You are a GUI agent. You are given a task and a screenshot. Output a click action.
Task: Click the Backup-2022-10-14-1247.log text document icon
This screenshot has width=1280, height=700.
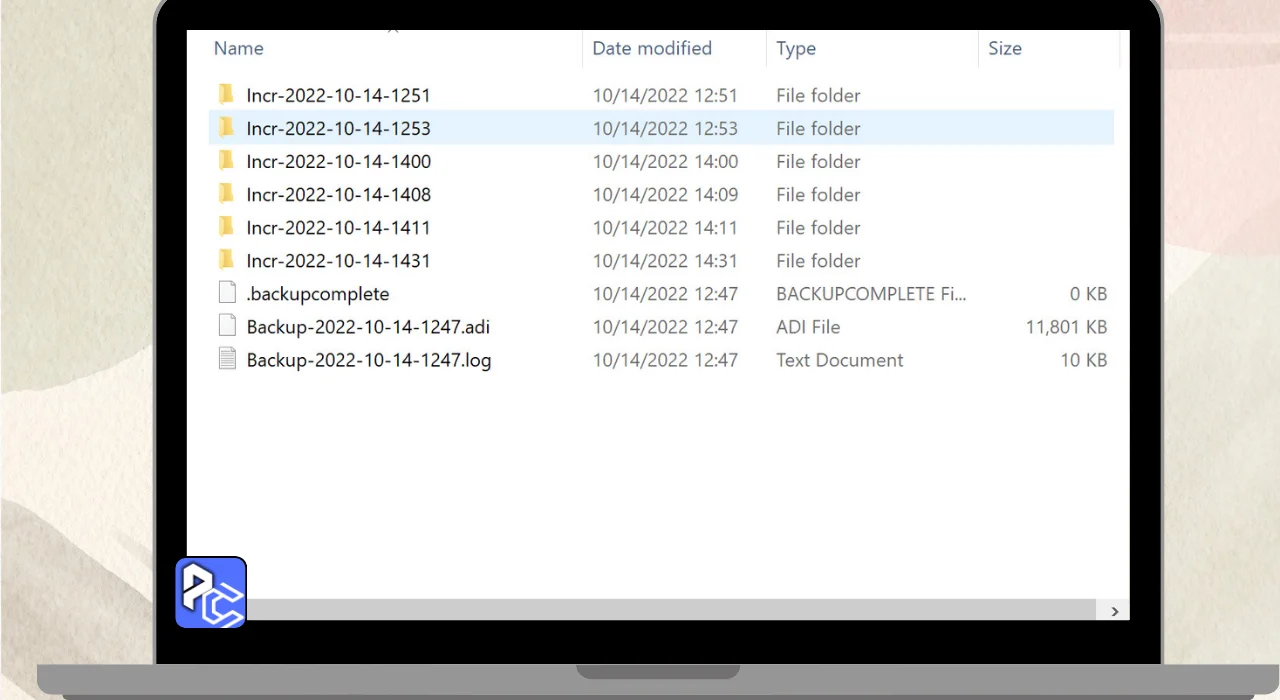(227, 359)
